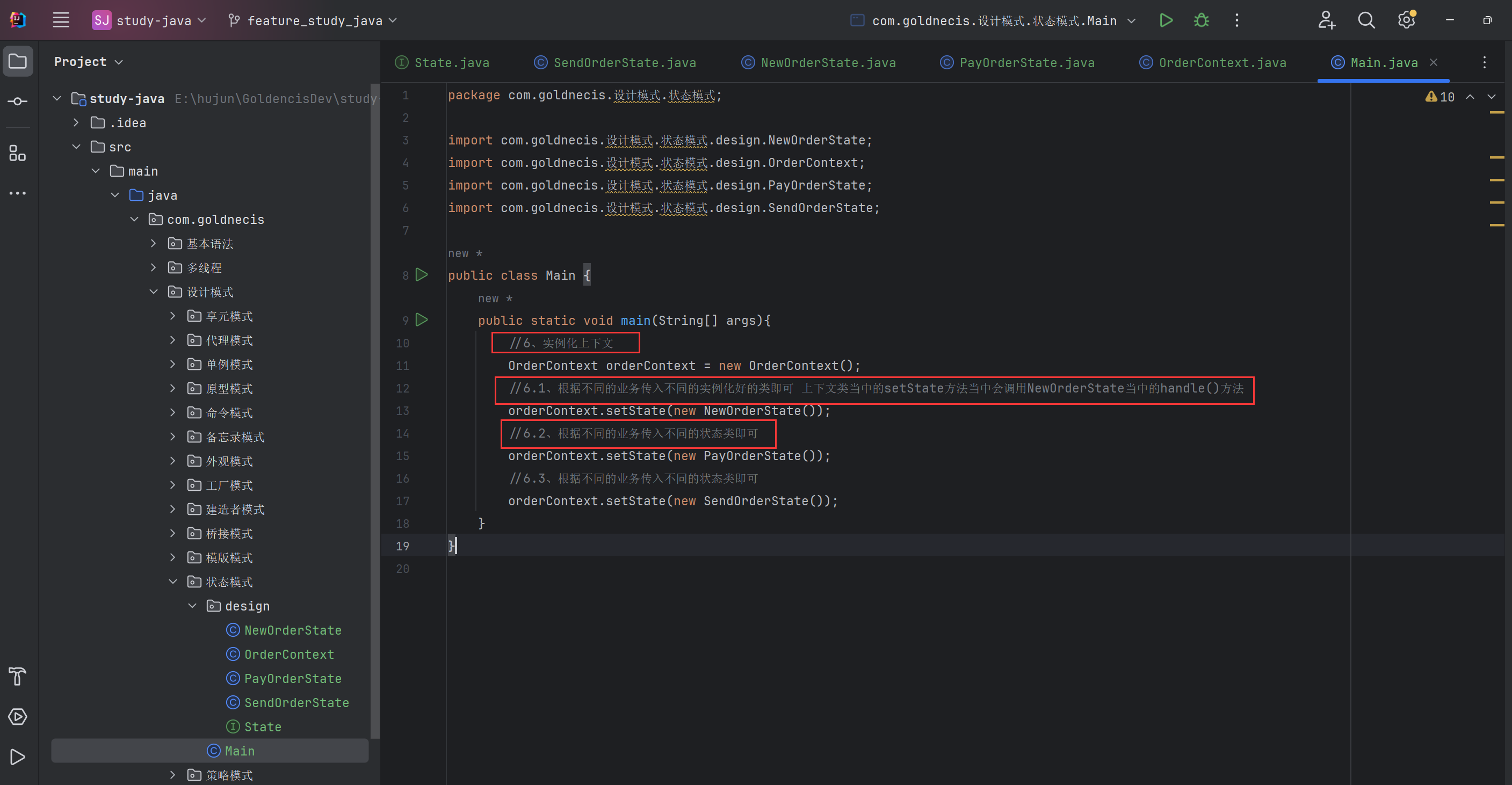Open the run configuration selector dropdown
Viewport: 1512px width, 785px height.
(x=993, y=20)
